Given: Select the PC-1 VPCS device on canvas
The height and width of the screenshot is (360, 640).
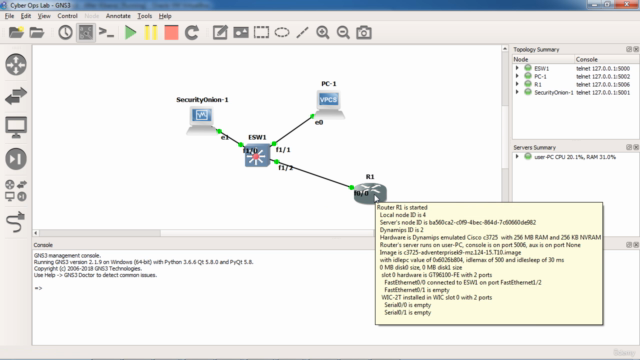Looking at the screenshot, I should 329,104.
